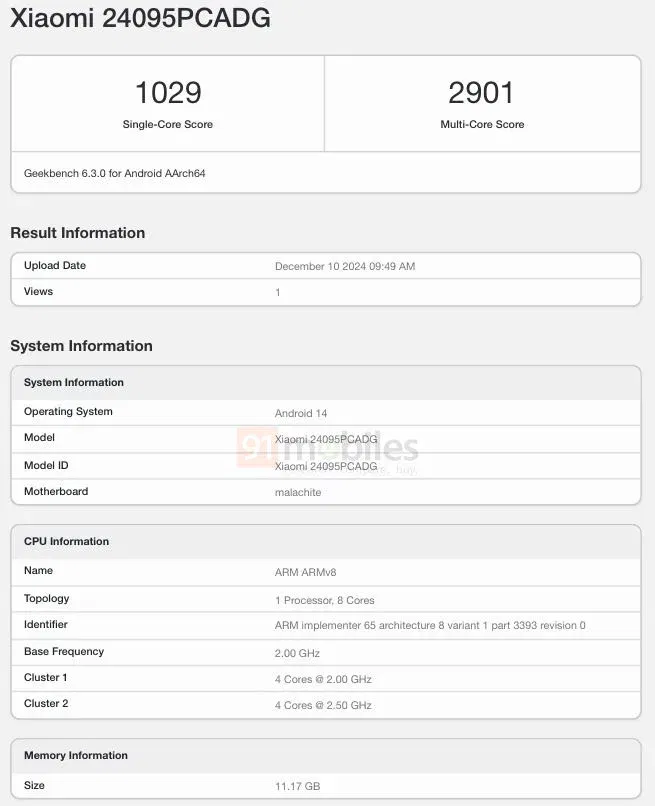Click the Topology row label
This screenshot has width=655, height=806.
(x=47, y=599)
